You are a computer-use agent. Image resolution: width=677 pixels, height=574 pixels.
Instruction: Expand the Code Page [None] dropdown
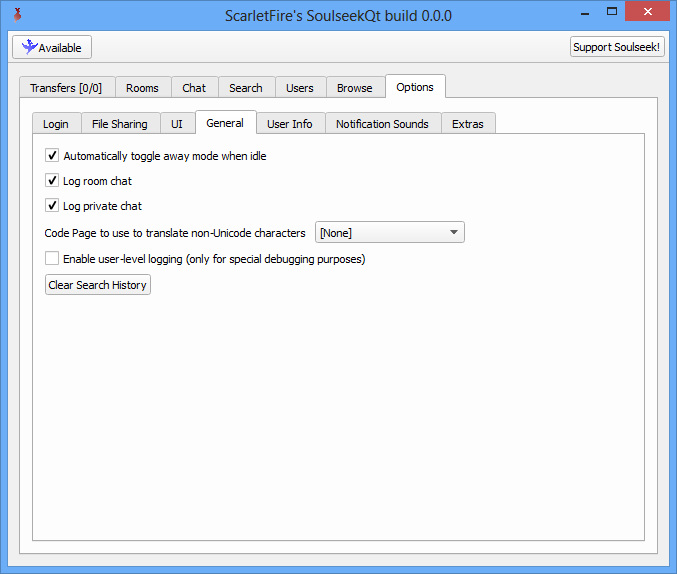tap(390, 232)
